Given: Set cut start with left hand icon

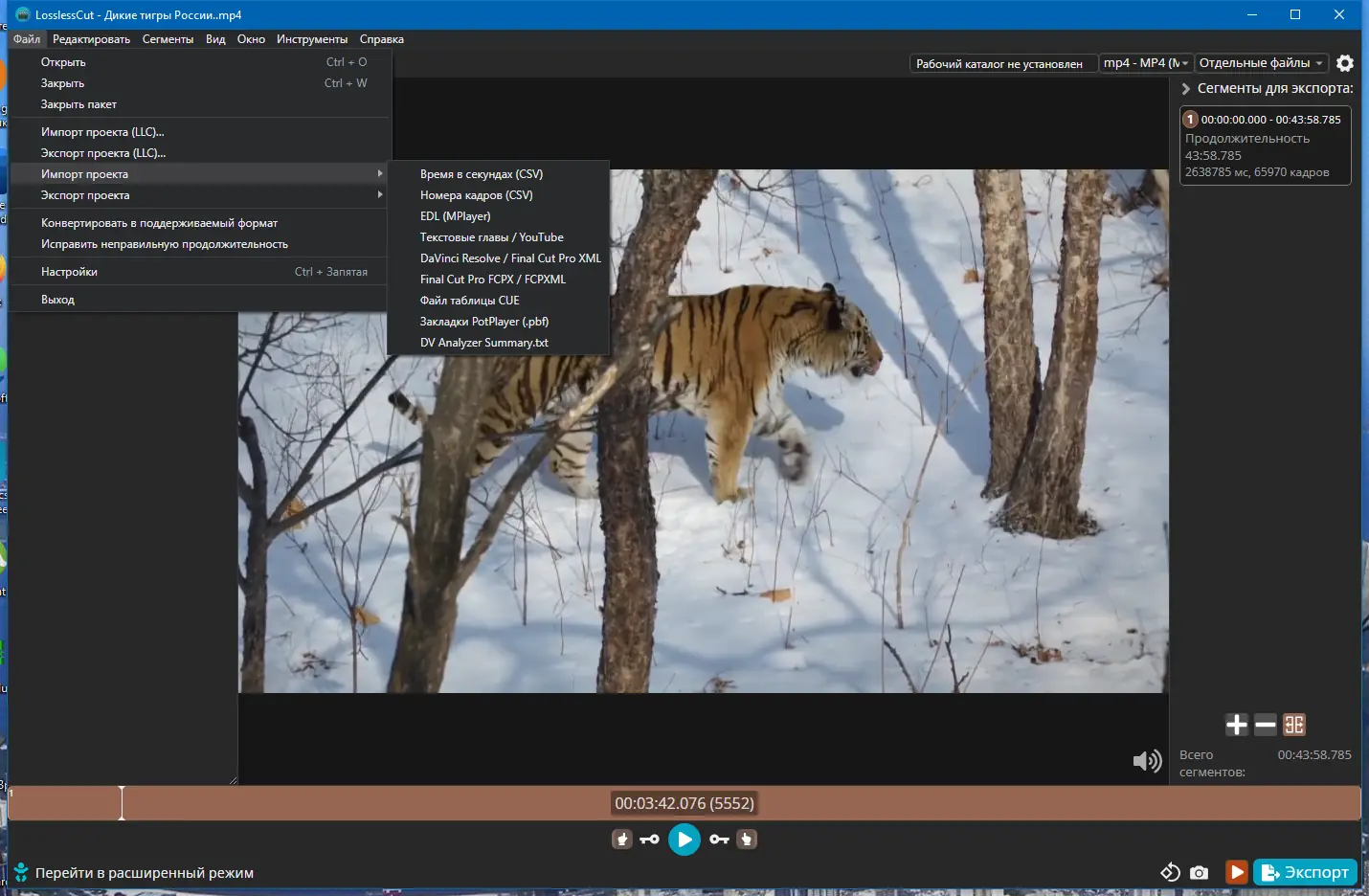Looking at the screenshot, I should [622, 840].
